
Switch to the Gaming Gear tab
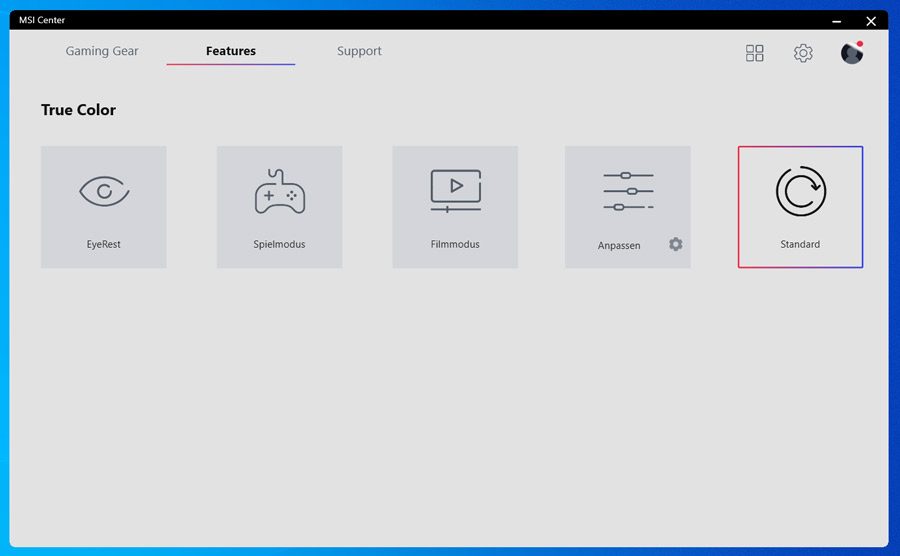[102, 51]
